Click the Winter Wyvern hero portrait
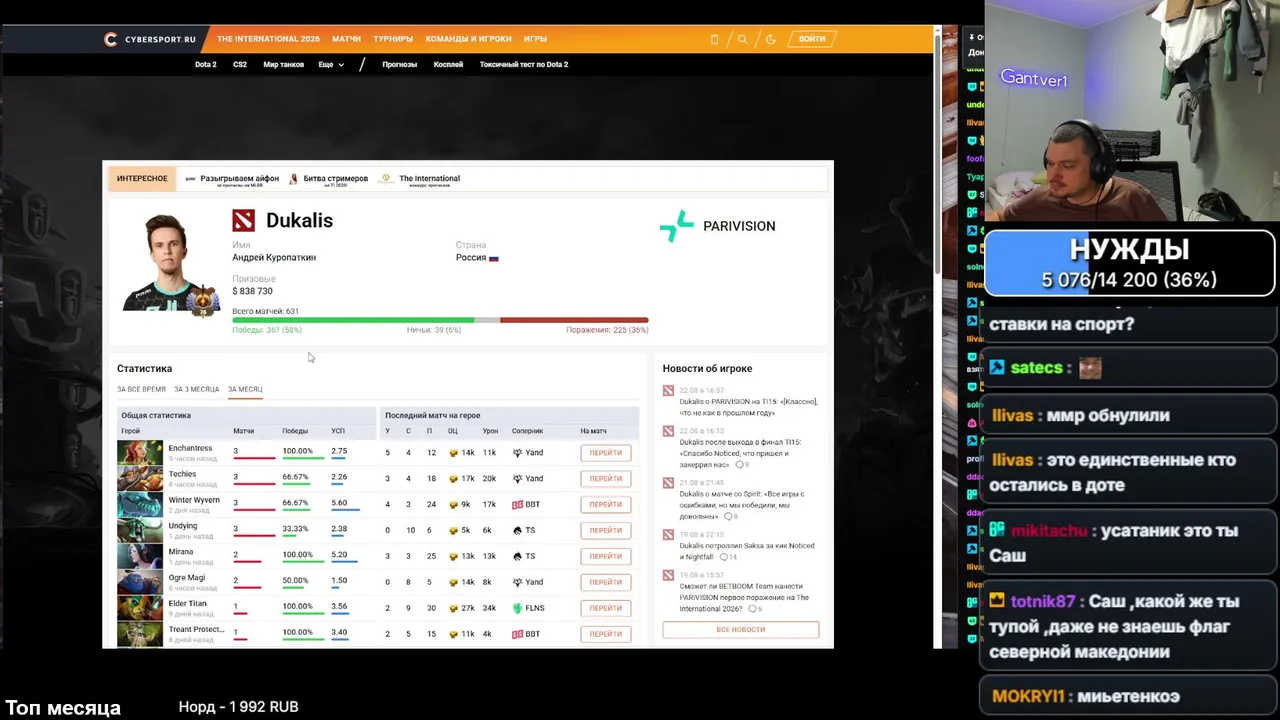The width and height of the screenshot is (1280, 720). tap(140, 504)
